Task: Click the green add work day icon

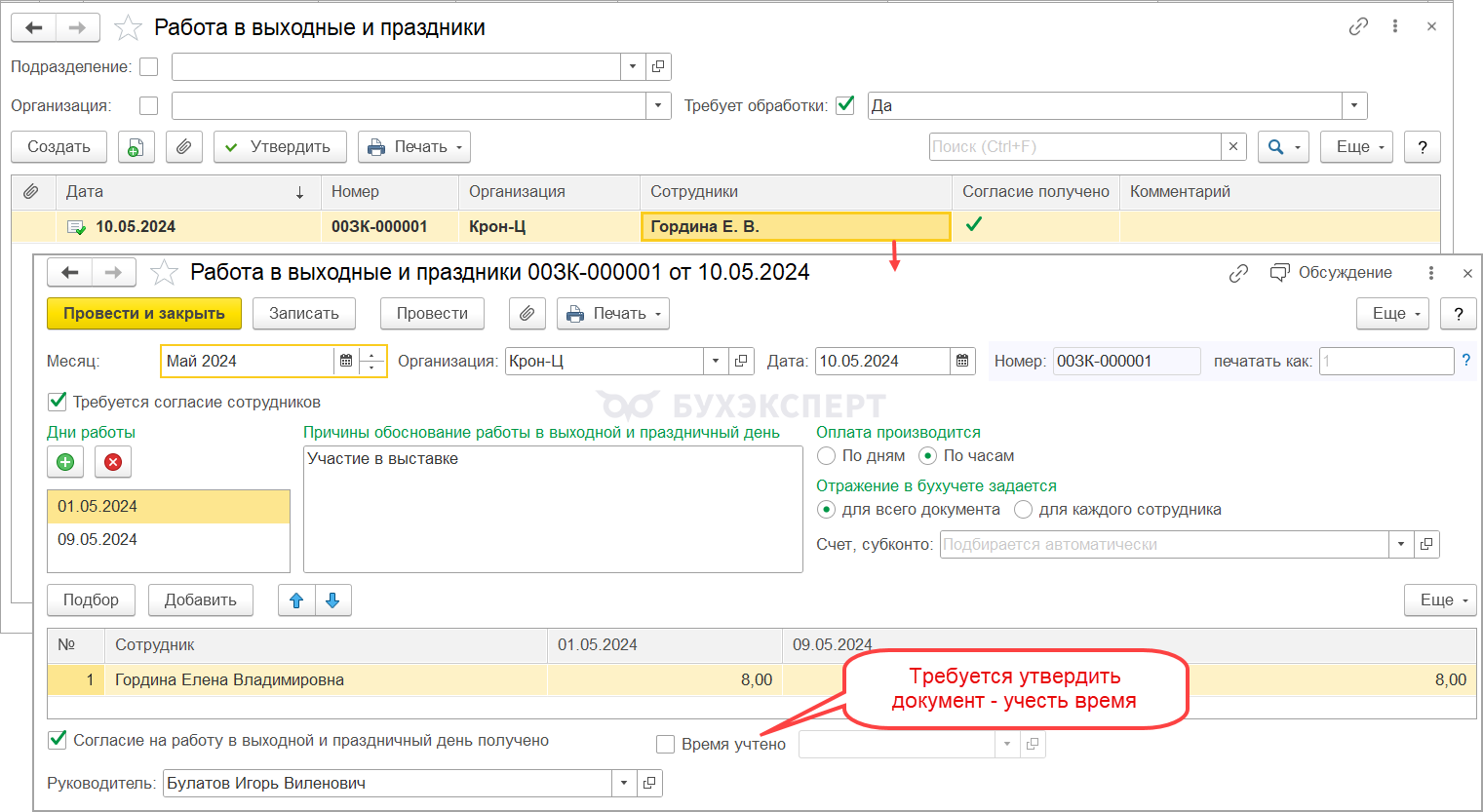Action: pyautogui.click(x=65, y=462)
